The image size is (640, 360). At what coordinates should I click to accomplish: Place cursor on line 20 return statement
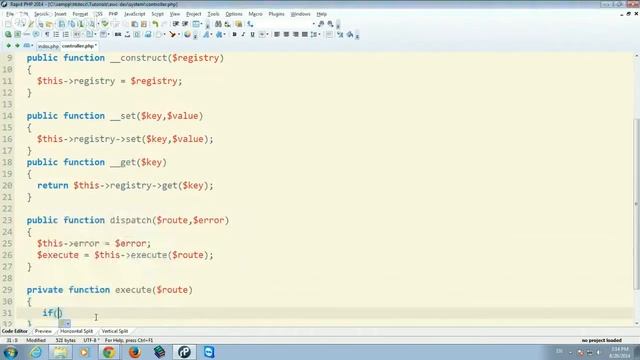coord(125,185)
